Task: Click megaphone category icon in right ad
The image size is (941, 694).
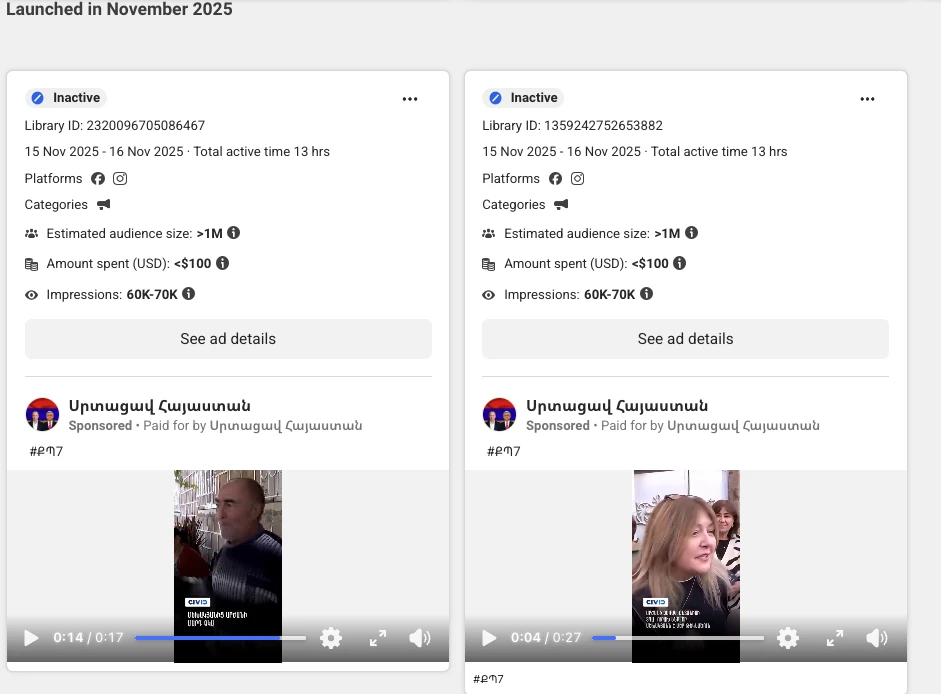Action: tap(561, 205)
